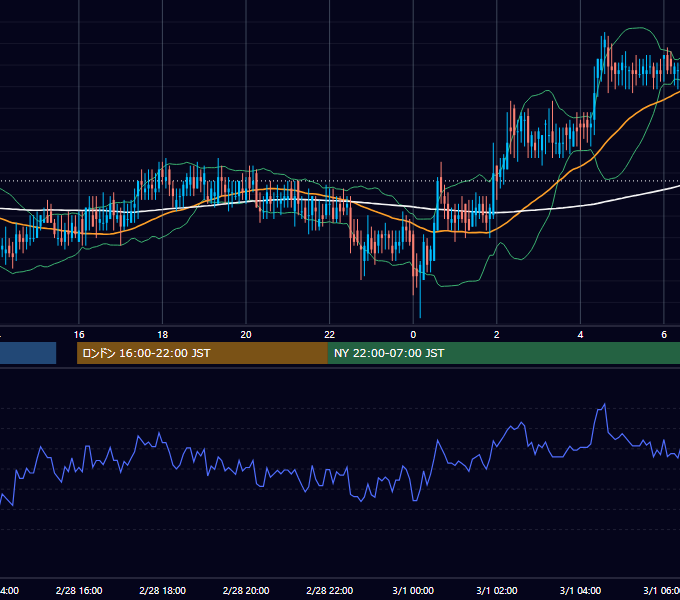Click the 2/28 20:00 time label
This screenshot has height=600, width=680.
(x=246, y=590)
